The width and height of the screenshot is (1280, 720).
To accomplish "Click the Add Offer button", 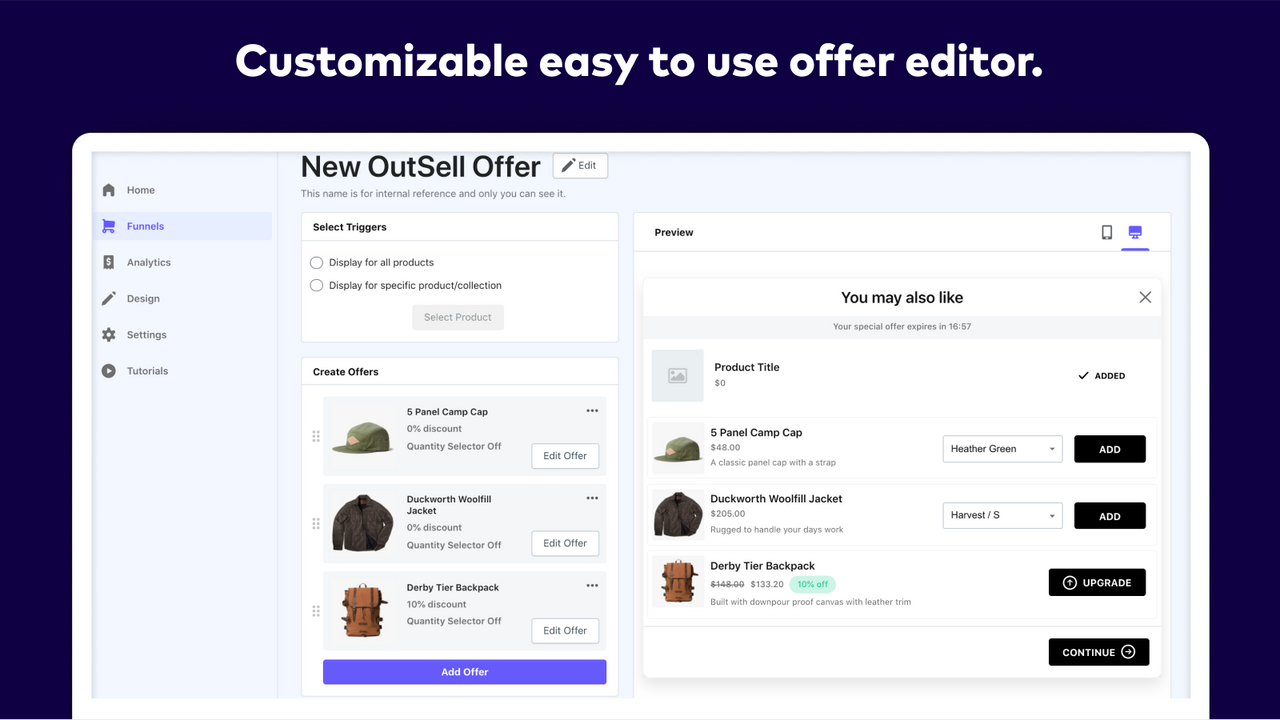I will click(x=464, y=671).
